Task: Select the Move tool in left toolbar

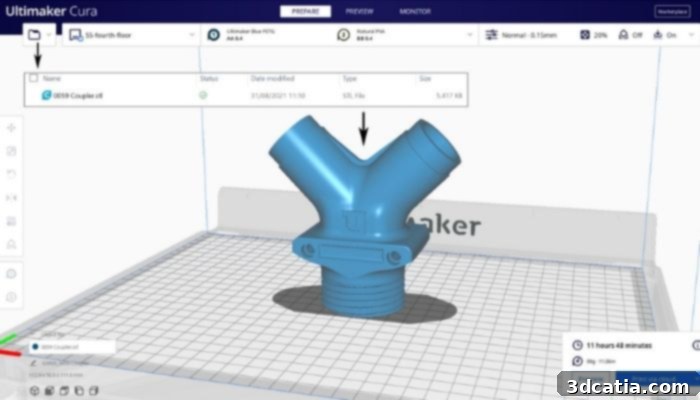Action: click(11, 128)
